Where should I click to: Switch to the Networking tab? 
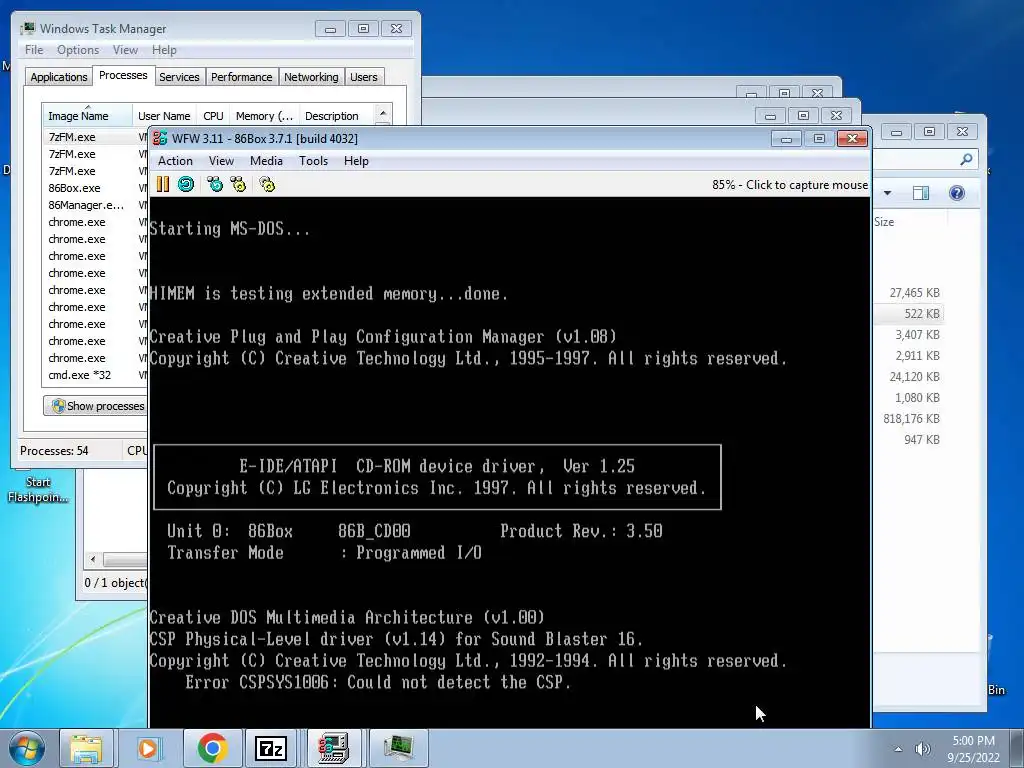tap(311, 77)
